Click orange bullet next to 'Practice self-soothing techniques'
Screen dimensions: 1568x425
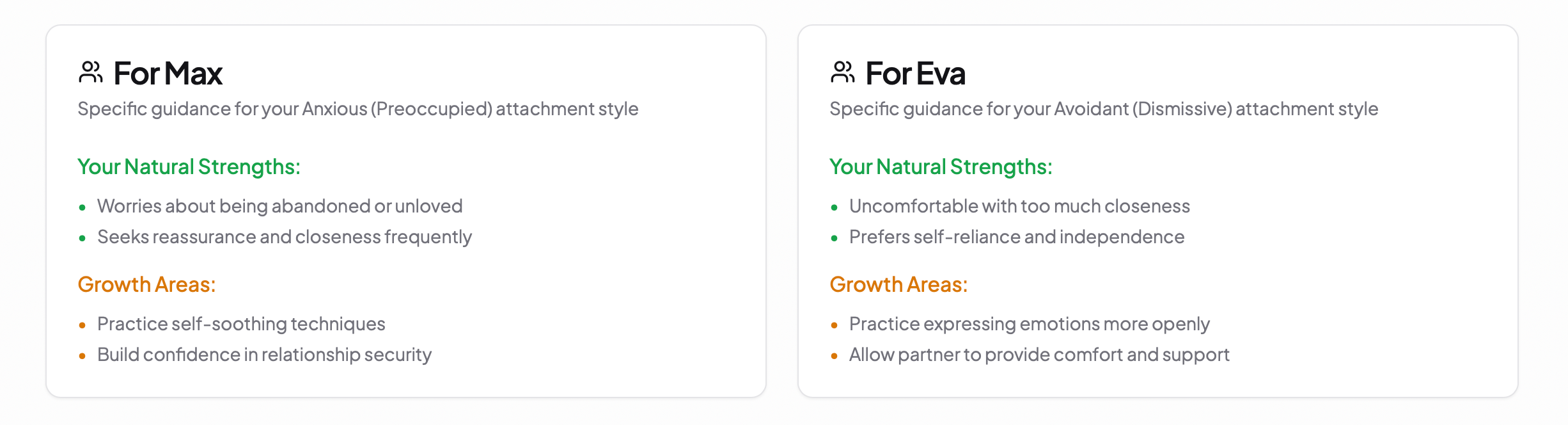[82, 325]
